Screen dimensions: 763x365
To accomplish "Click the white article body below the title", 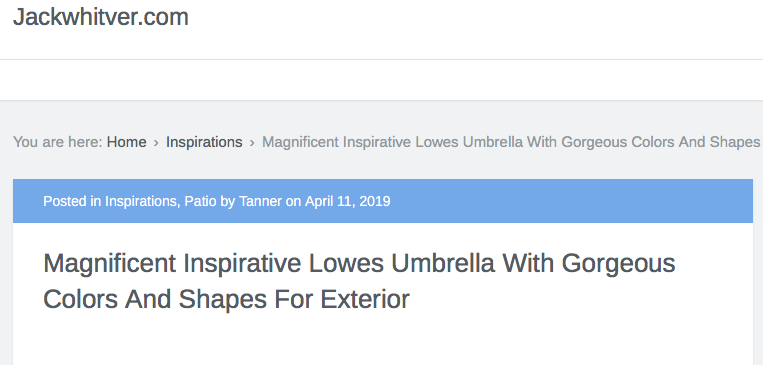I will point(382,343).
